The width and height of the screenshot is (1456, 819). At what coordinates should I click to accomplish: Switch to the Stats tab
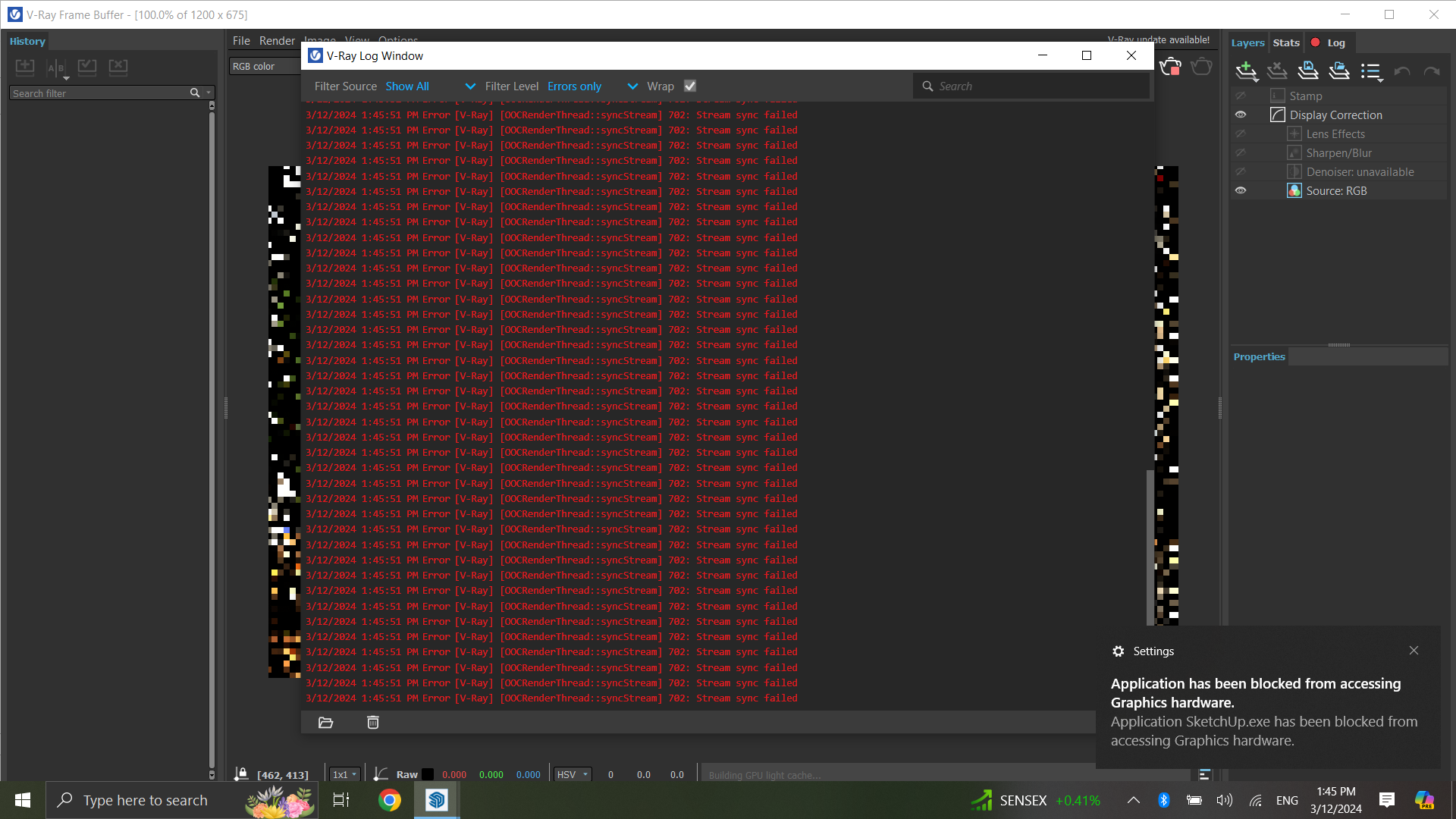[1286, 43]
